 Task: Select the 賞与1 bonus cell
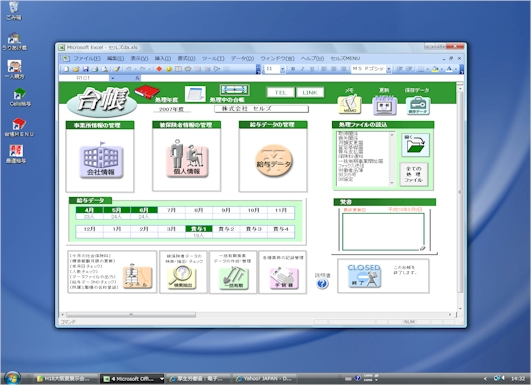pyautogui.click(x=199, y=229)
